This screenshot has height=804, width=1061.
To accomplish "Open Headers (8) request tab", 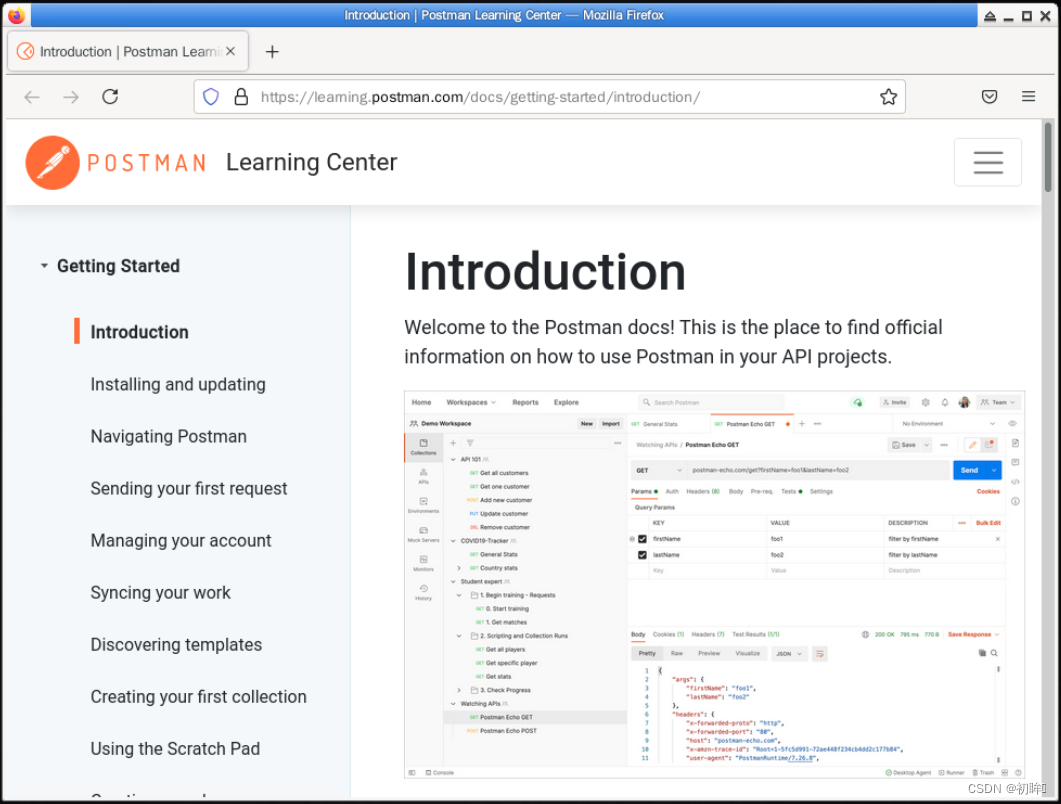I will click(x=702, y=491).
